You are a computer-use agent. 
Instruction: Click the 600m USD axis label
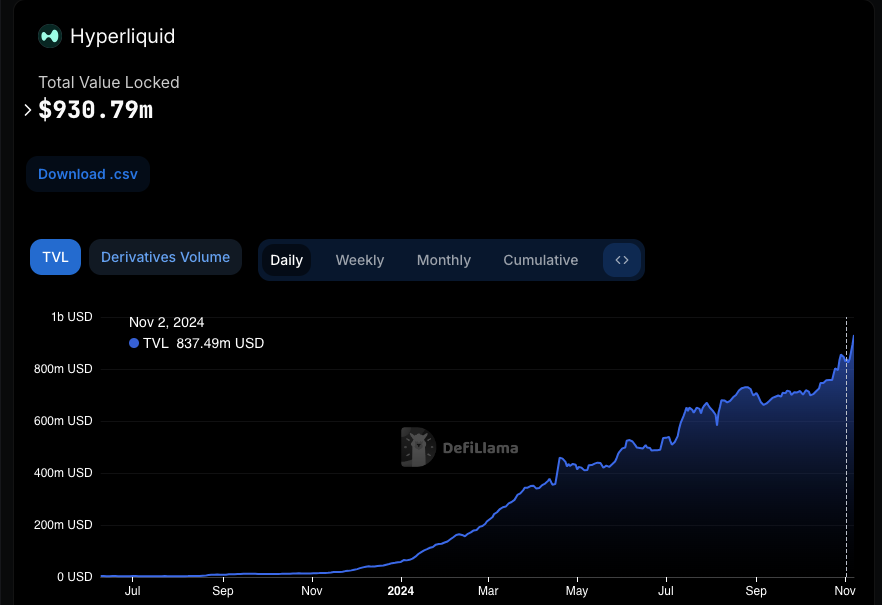(x=63, y=421)
